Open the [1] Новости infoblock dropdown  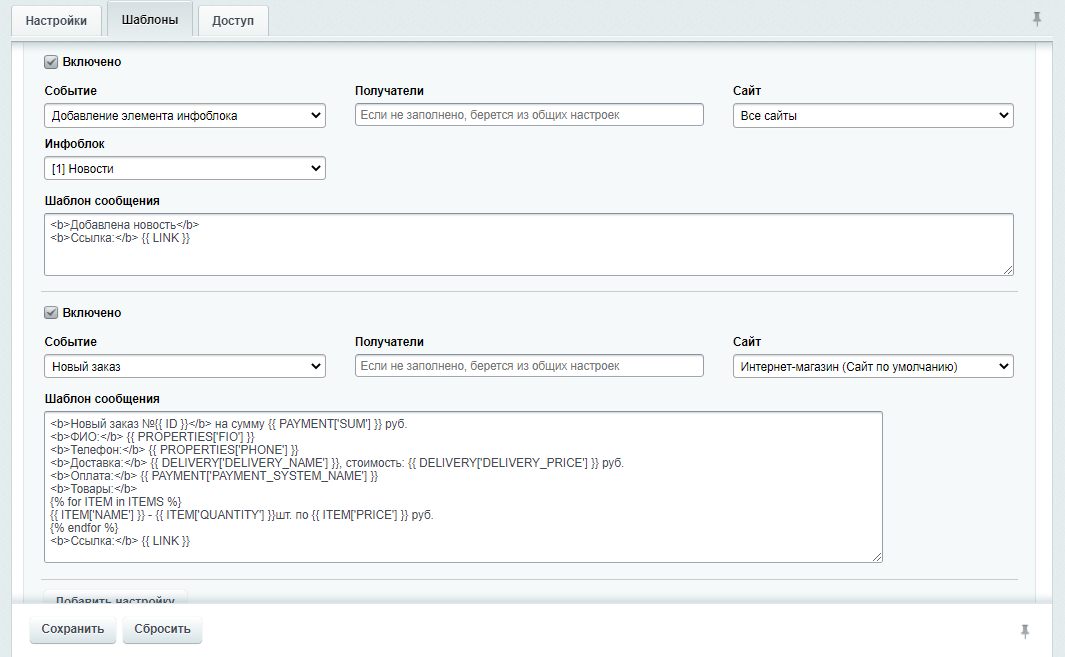[185, 169]
